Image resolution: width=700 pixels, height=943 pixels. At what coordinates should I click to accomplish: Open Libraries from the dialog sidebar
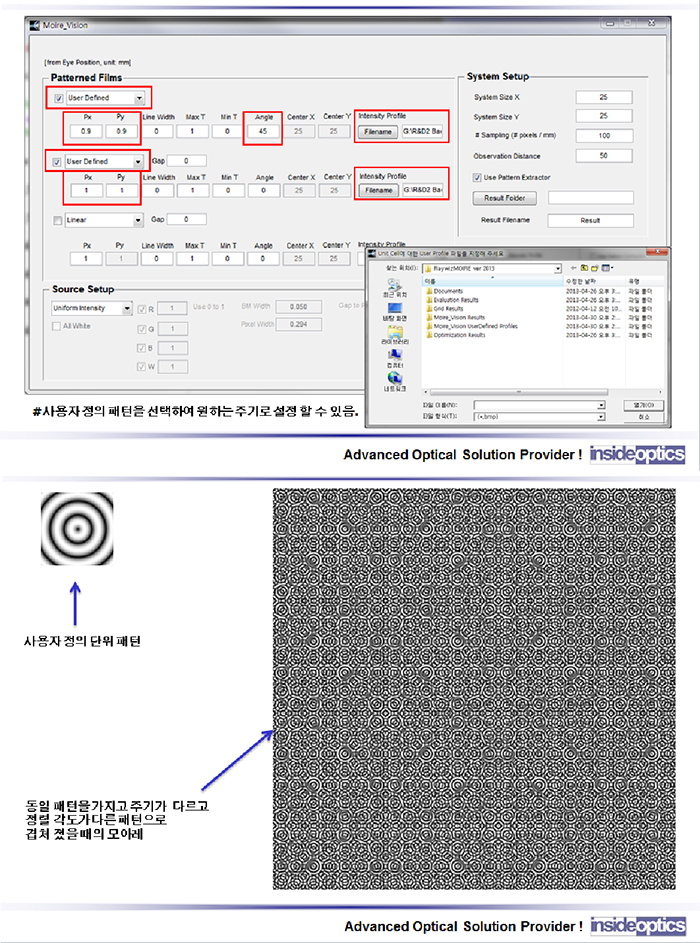394,339
